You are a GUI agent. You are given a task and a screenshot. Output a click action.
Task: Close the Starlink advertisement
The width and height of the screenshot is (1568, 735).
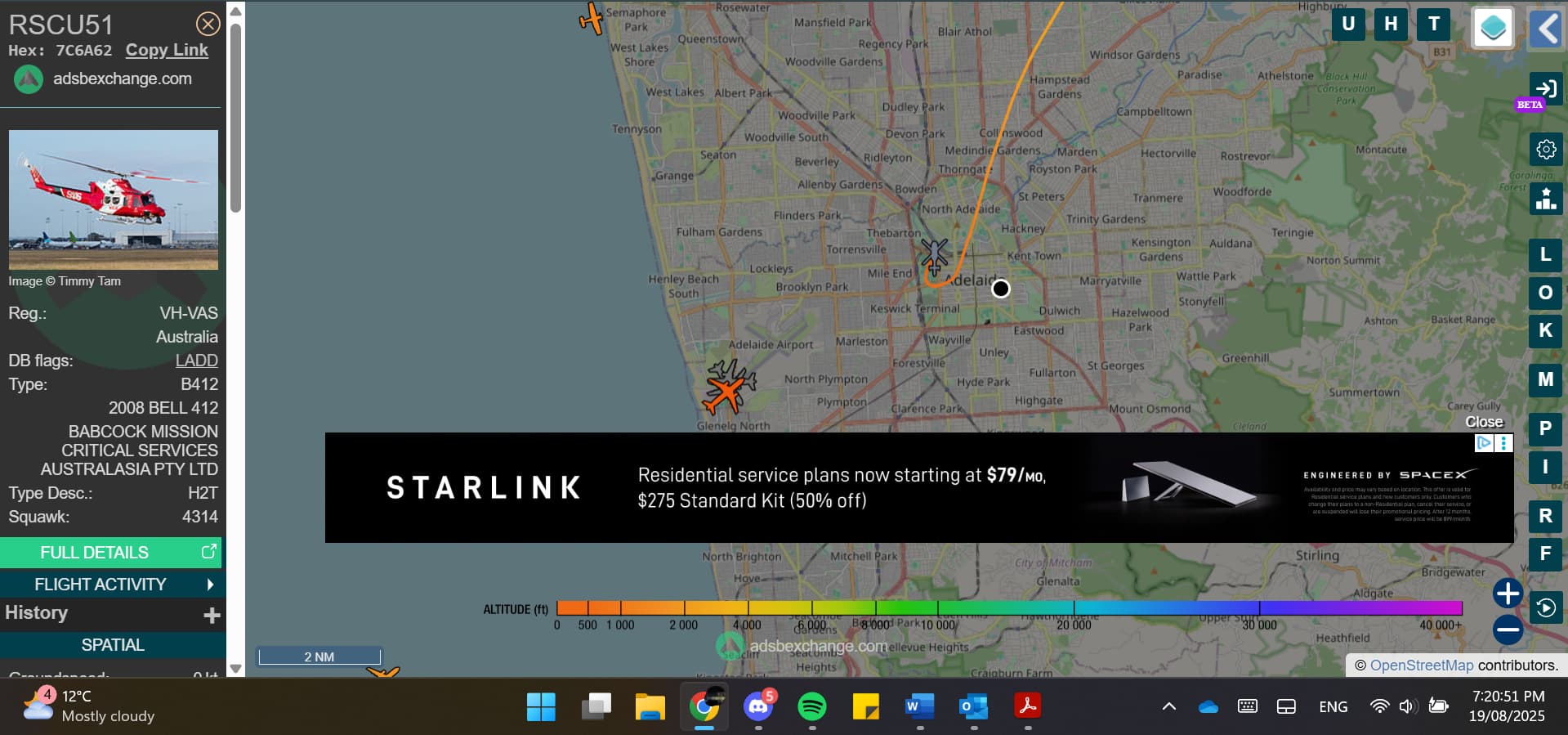point(1484,422)
